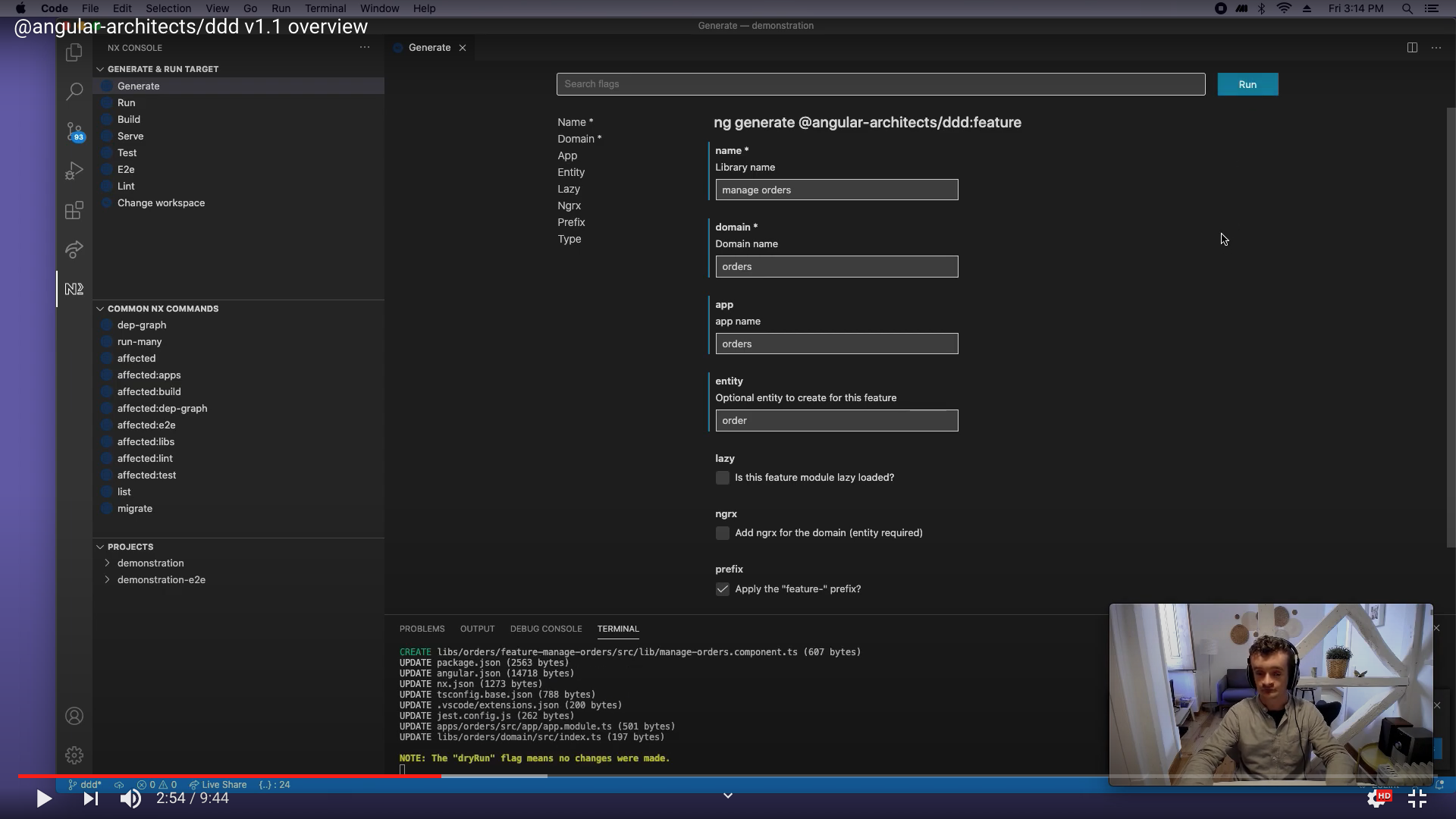
Task: Expand the PROJECTS tree section
Action: (100, 546)
